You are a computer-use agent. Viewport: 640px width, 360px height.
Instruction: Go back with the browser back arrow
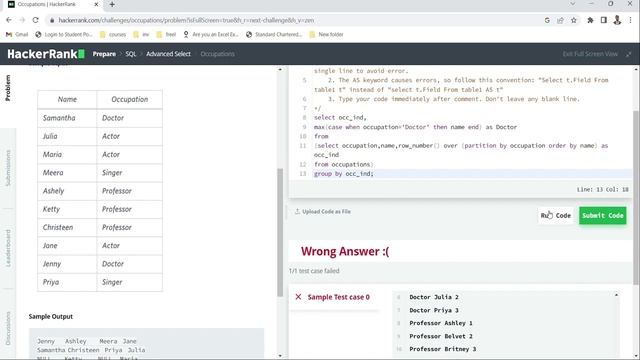pos(9,20)
